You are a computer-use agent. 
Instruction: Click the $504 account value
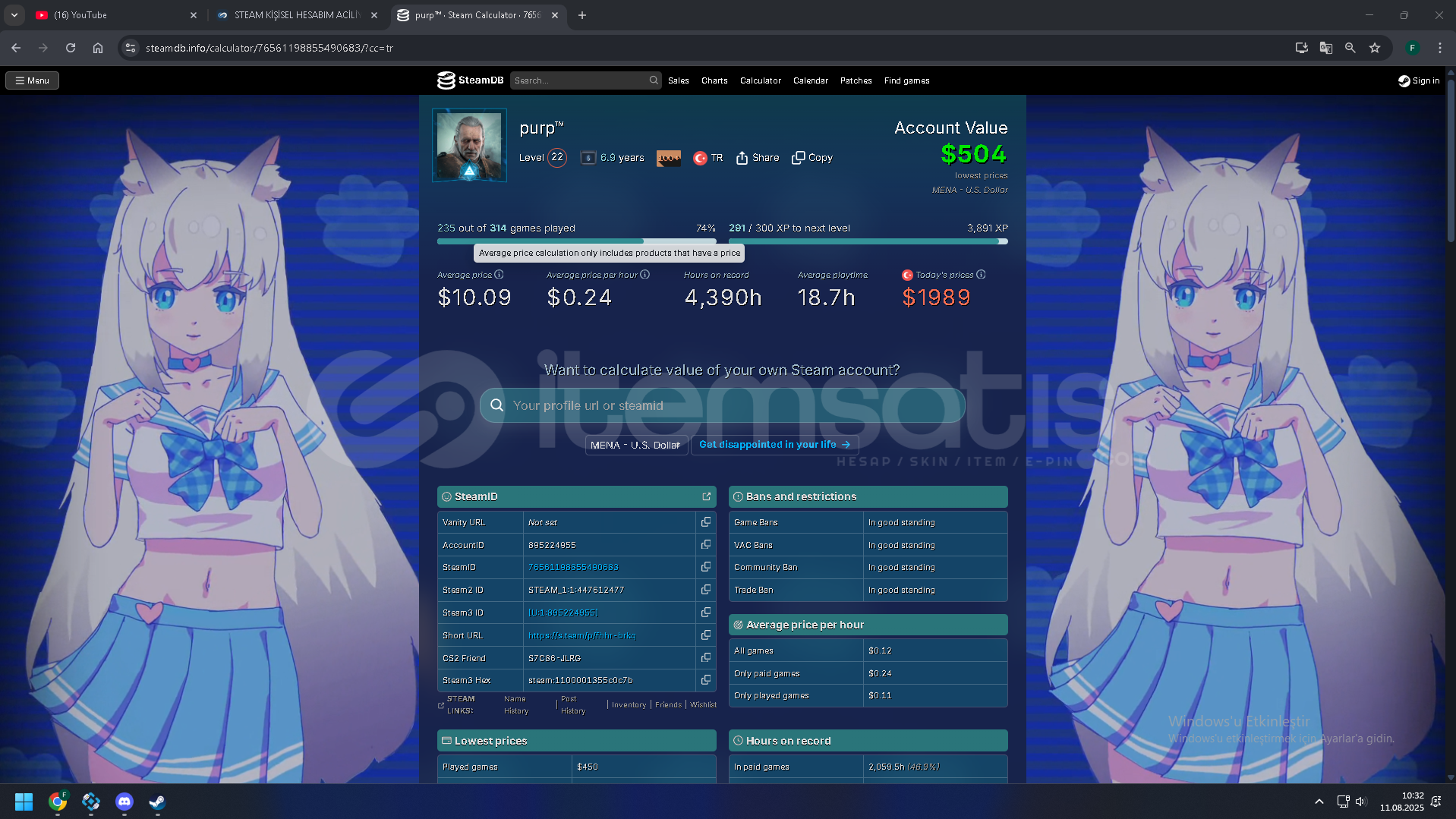coord(973,154)
